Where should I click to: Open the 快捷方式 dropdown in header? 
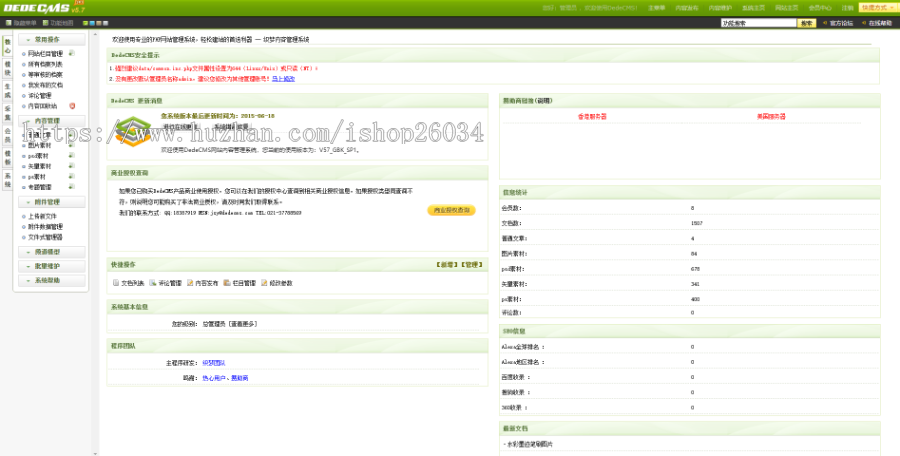pyautogui.click(x=876, y=7)
